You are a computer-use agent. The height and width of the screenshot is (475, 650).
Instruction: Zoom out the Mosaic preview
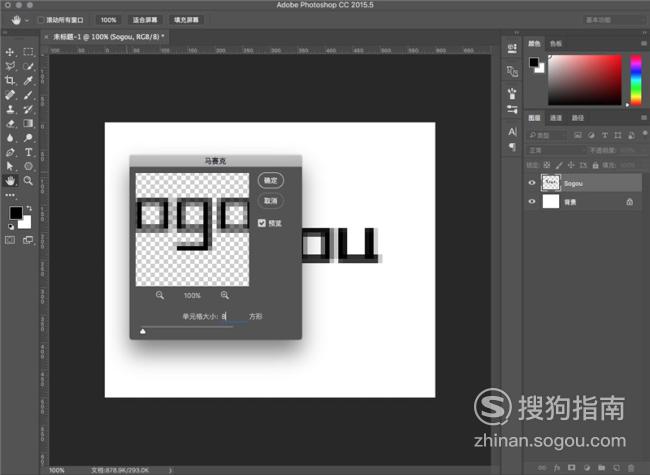pos(160,295)
